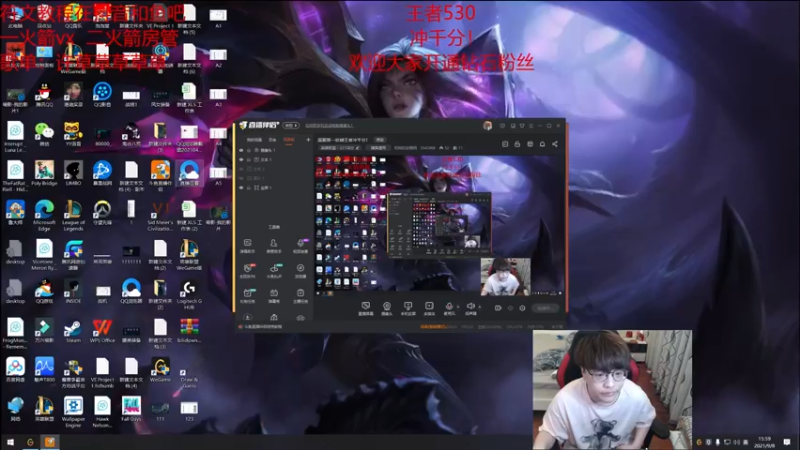This screenshot has width=800, height=450.
Task: Open 弹幕助手 tool in toolbox panel
Action: [x=247, y=245]
